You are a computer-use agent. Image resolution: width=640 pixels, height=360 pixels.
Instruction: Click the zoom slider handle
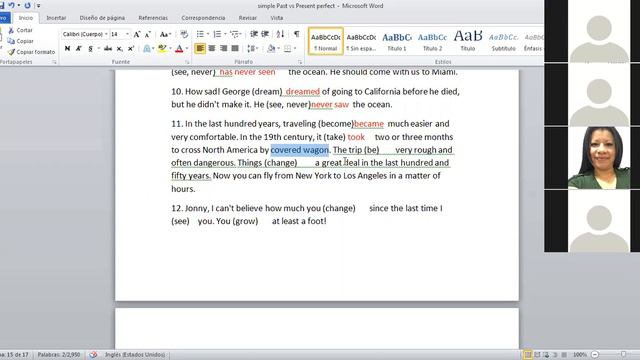pos(623,354)
